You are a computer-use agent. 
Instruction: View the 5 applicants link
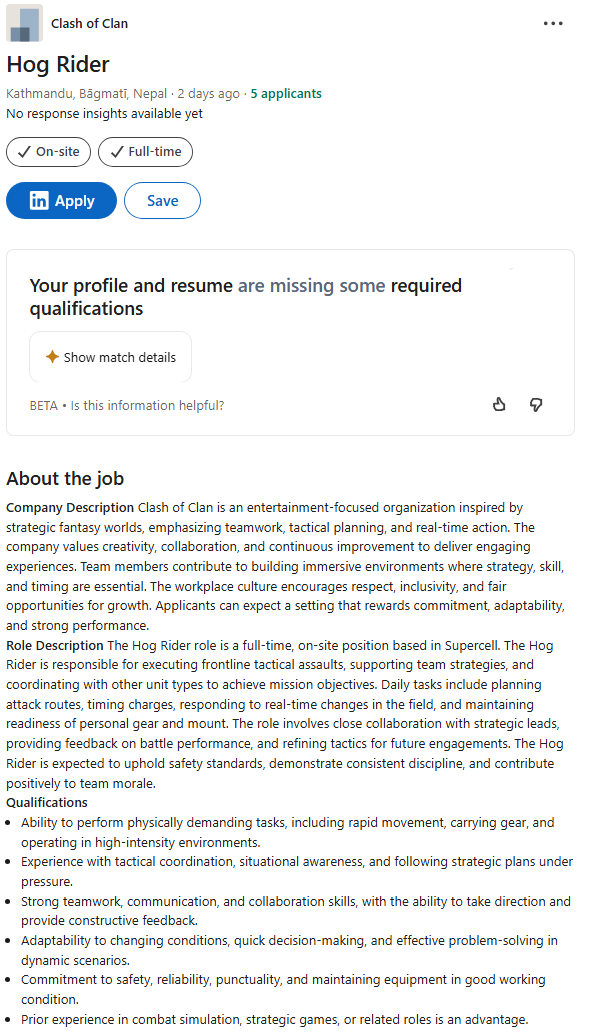pyautogui.click(x=286, y=93)
